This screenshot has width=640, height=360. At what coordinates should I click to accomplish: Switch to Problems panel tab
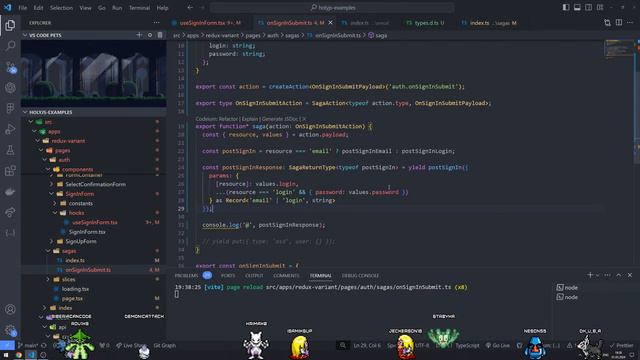(x=186, y=276)
